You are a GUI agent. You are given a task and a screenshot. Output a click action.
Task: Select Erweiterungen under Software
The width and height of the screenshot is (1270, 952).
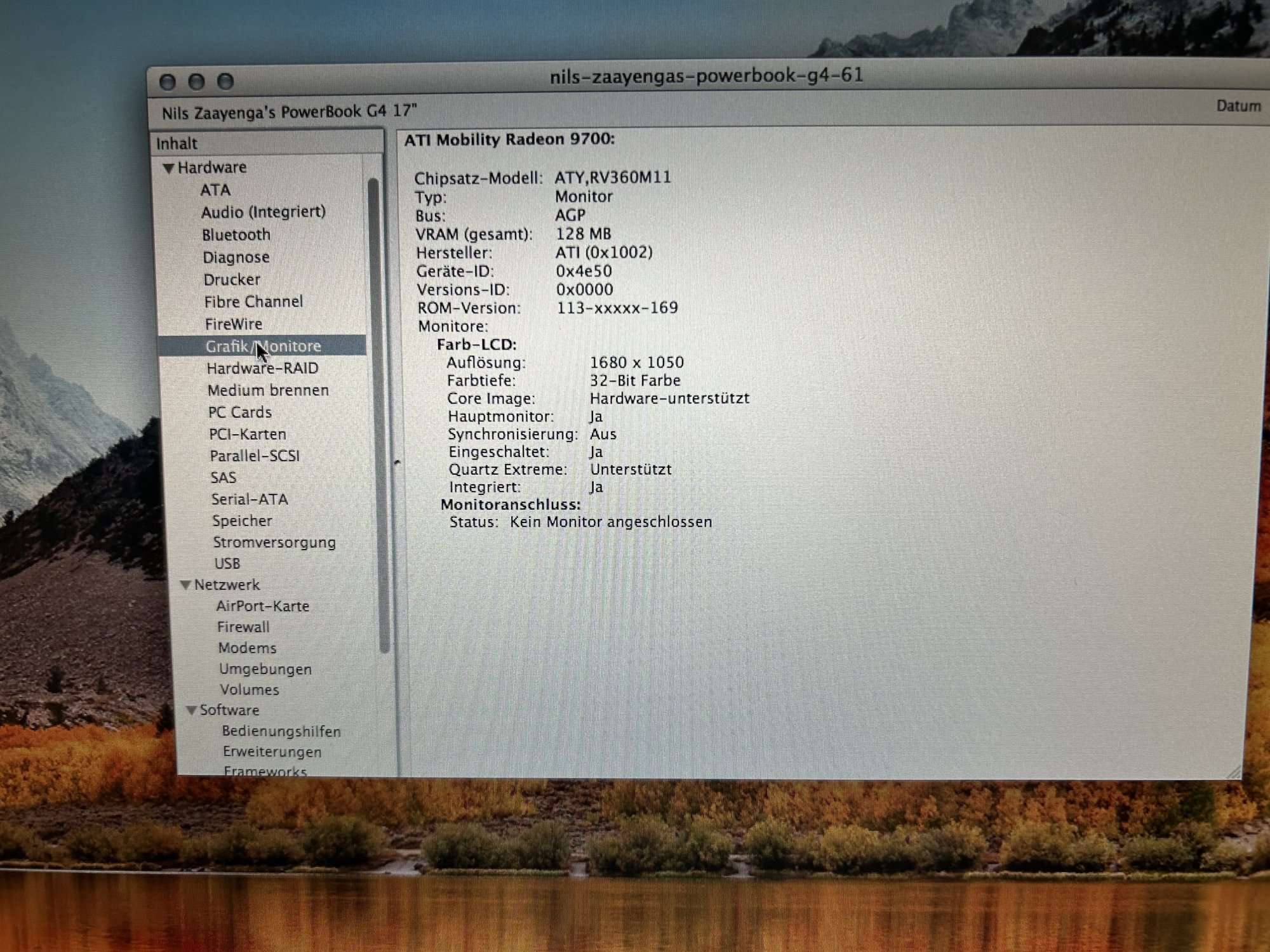pos(272,752)
